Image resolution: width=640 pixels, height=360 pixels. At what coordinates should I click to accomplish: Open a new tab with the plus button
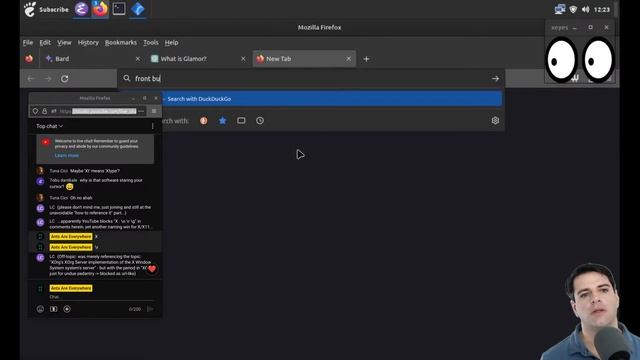[366, 59]
